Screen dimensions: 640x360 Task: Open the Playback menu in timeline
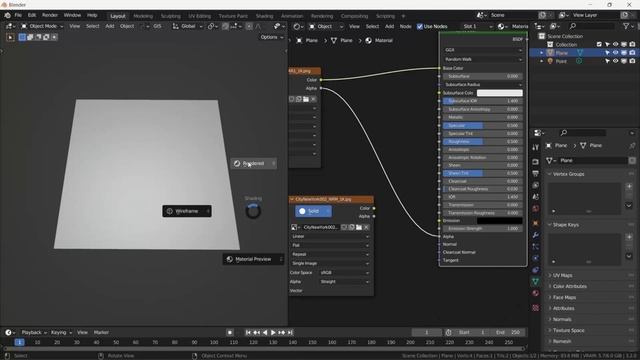pyautogui.click(x=33, y=332)
